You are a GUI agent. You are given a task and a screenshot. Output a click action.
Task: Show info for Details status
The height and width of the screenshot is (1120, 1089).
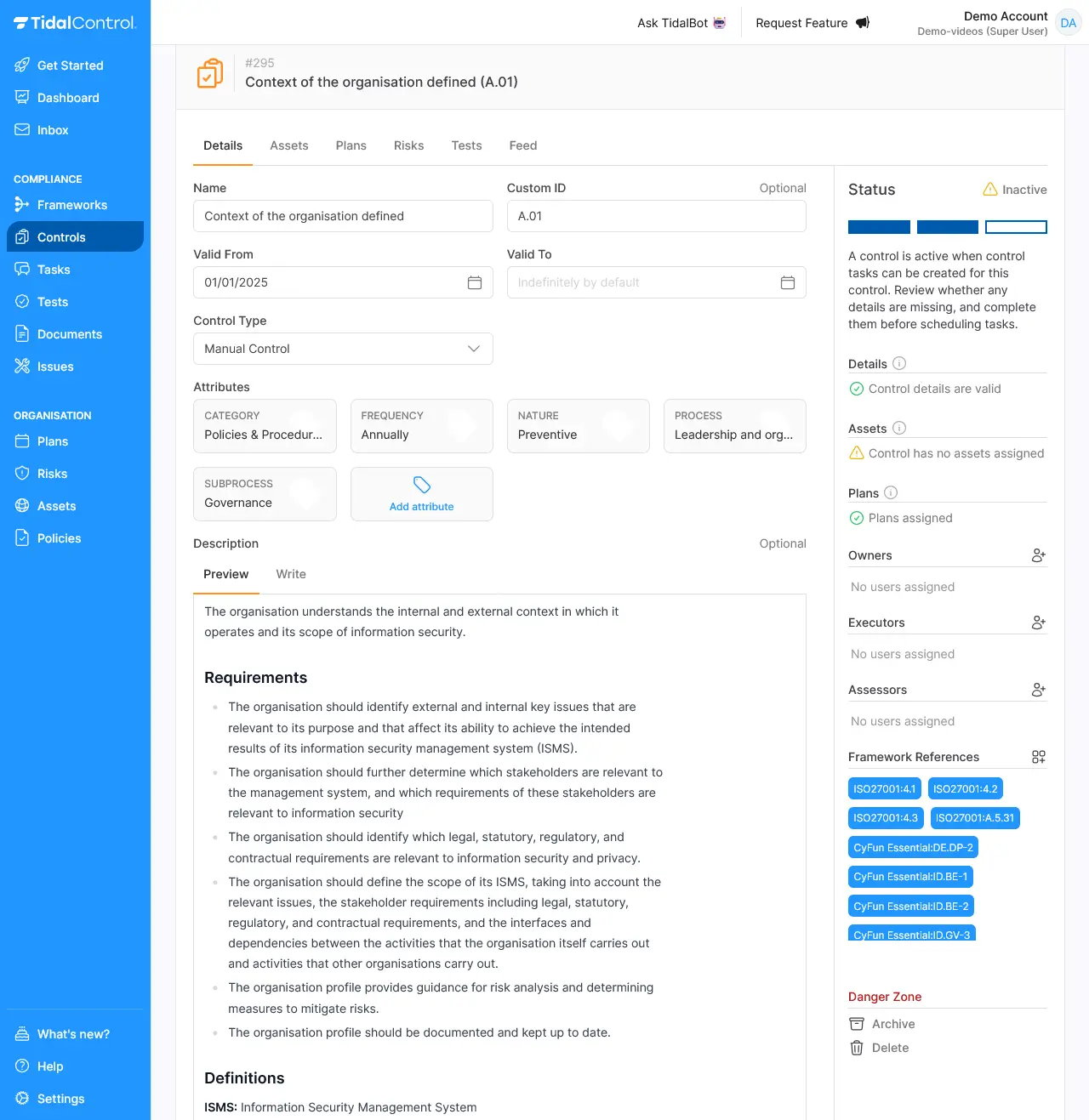point(899,363)
